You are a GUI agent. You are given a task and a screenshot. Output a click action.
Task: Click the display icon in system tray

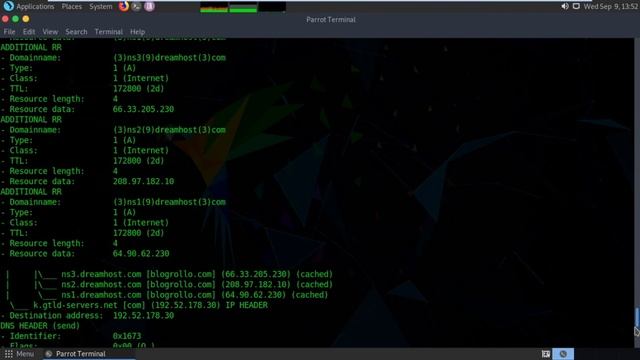tap(576, 6)
